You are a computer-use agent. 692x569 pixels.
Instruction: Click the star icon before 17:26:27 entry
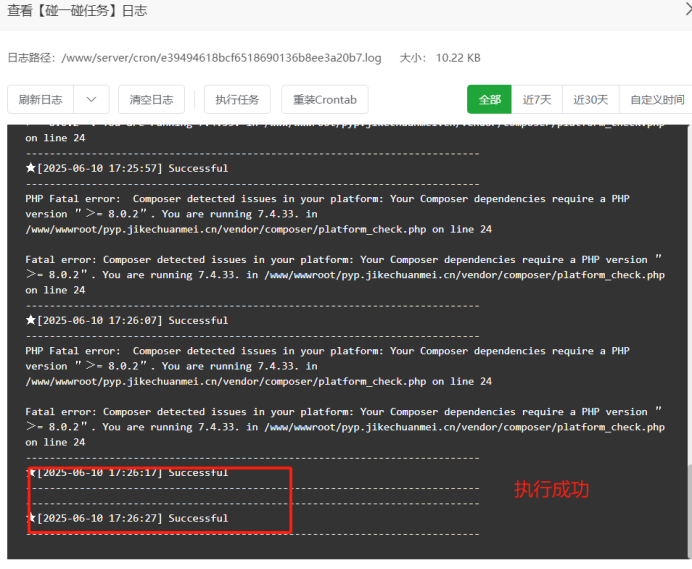pyautogui.click(x=30, y=518)
